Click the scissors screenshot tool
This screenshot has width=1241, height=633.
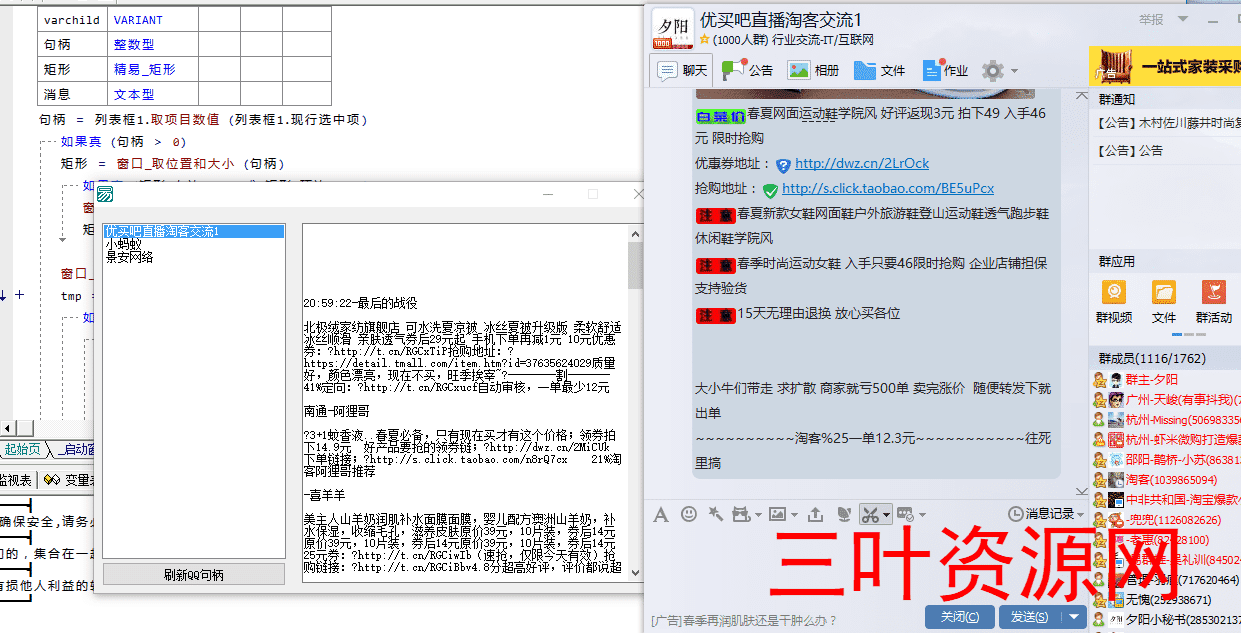870,514
